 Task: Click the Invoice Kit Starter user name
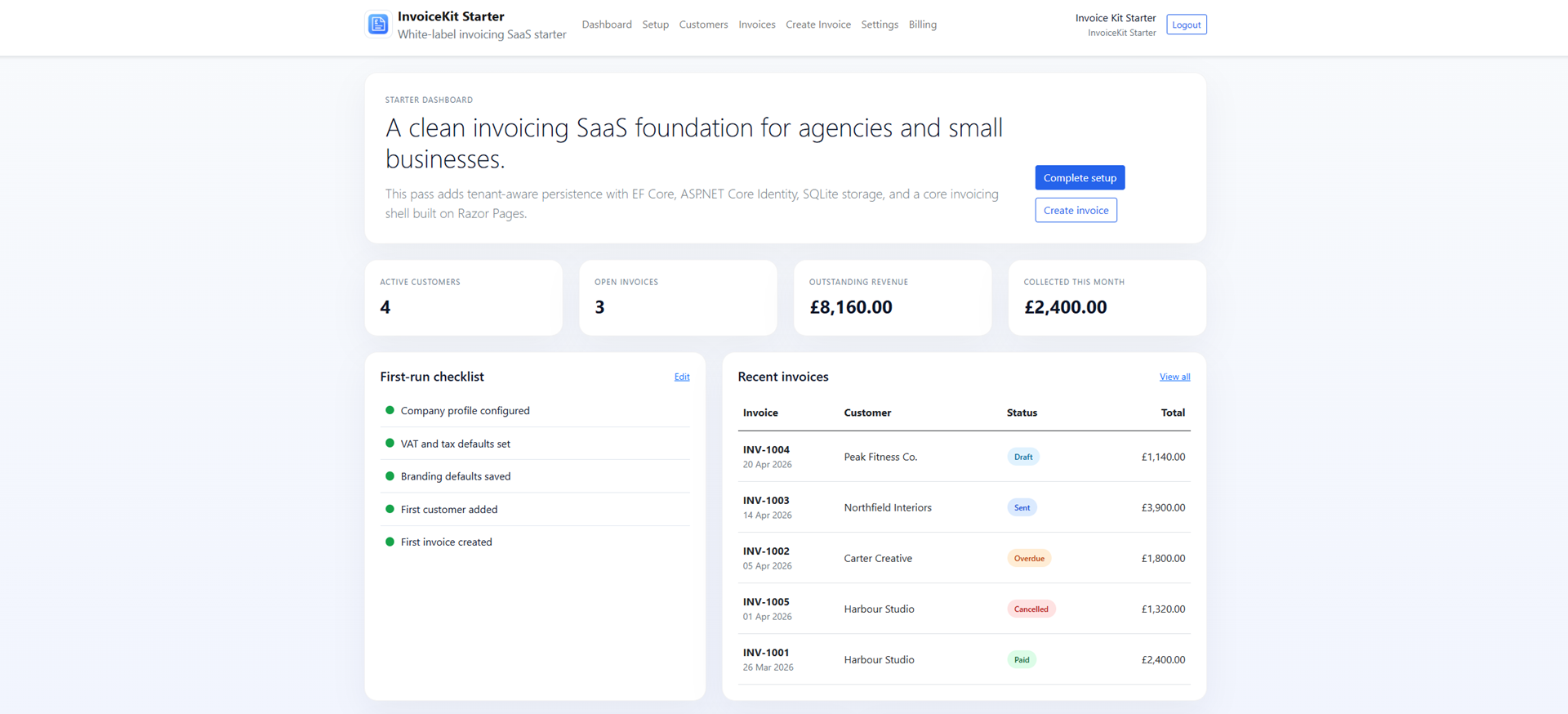pyautogui.click(x=1116, y=18)
